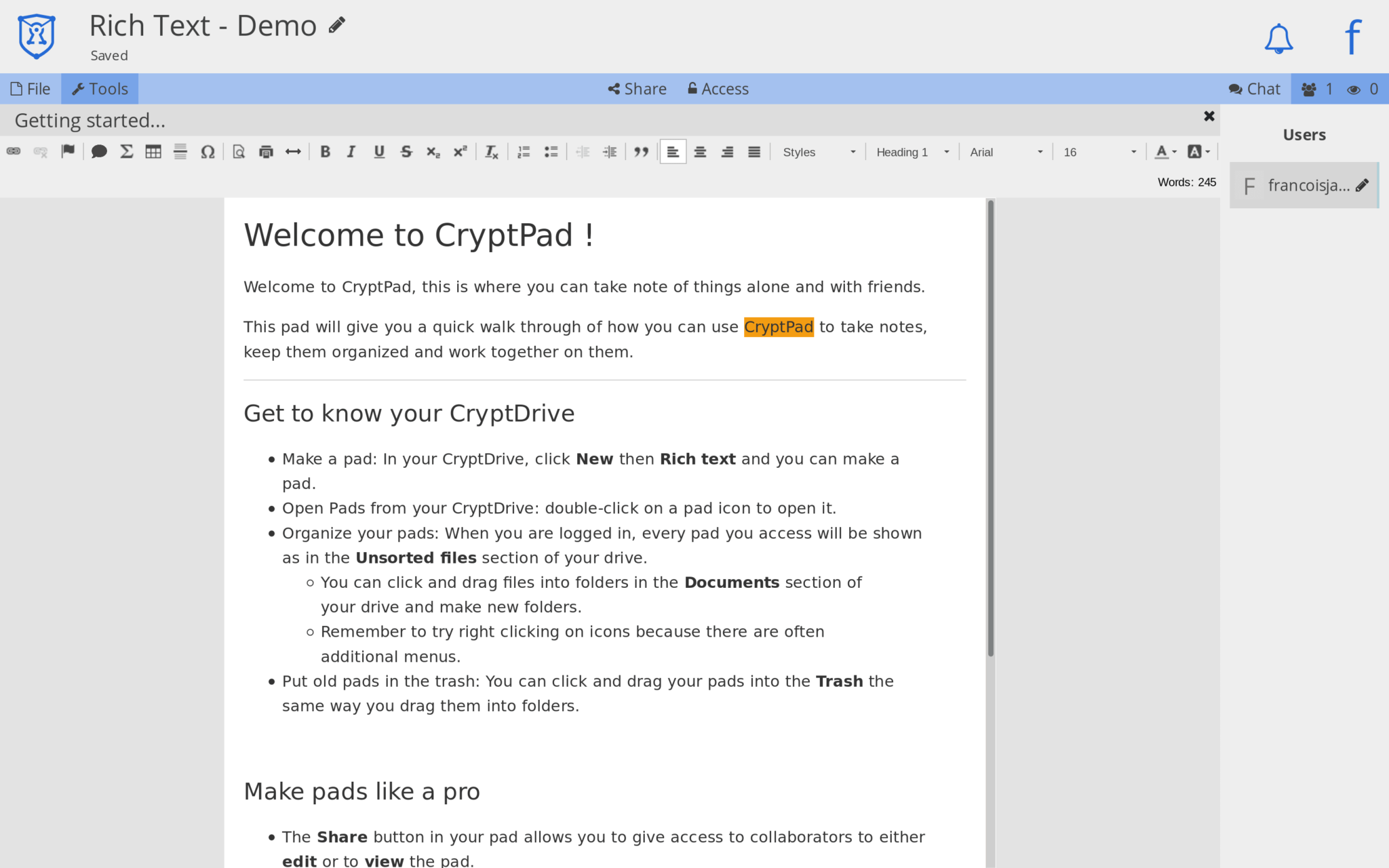Apply strikethrough formatting to text

pyautogui.click(x=406, y=151)
